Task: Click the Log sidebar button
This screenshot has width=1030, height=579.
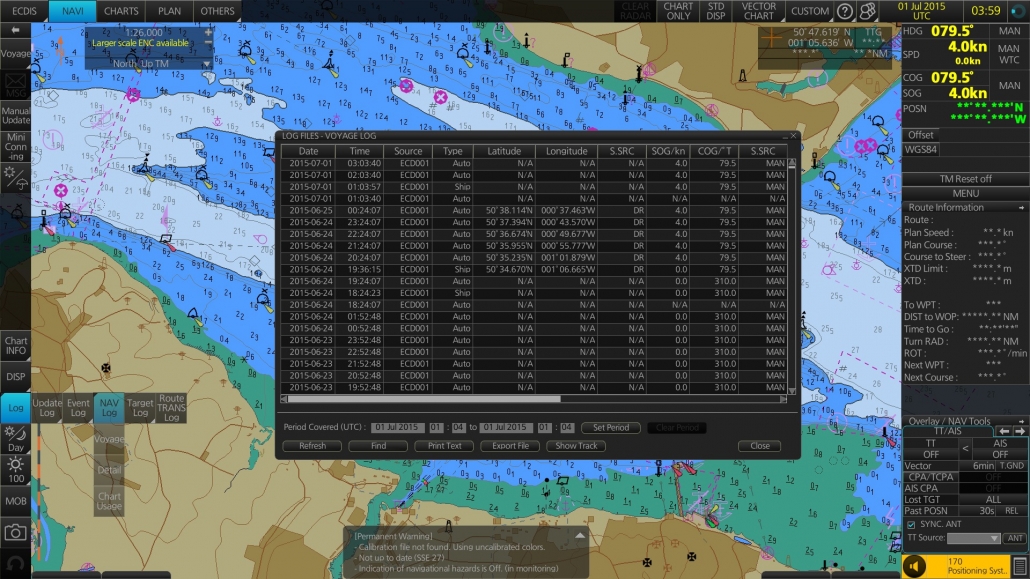Action: [15, 408]
